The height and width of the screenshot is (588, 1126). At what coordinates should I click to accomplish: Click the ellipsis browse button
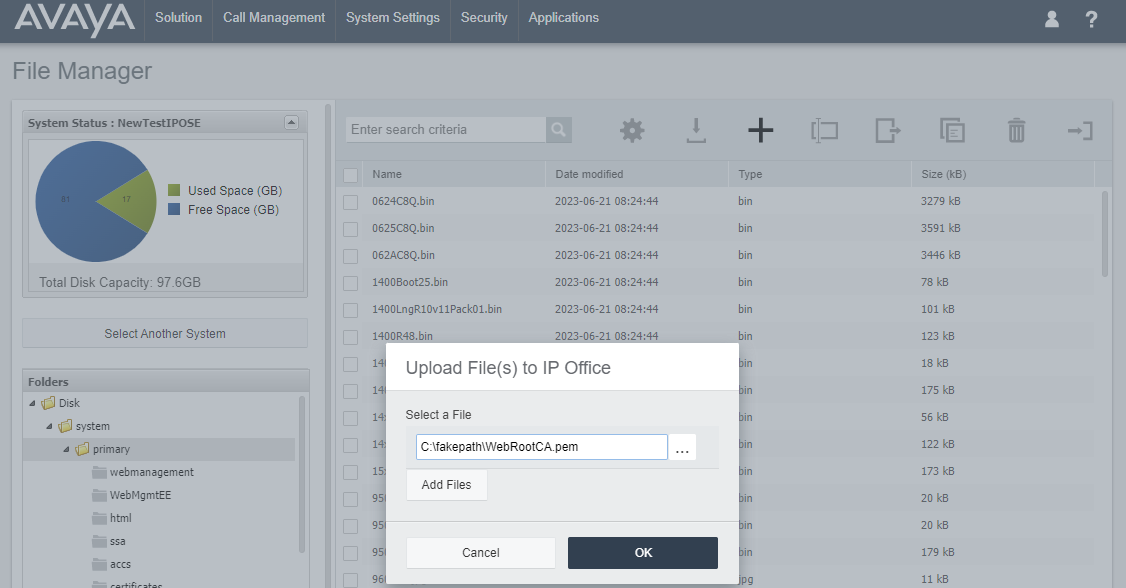click(682, 447)
